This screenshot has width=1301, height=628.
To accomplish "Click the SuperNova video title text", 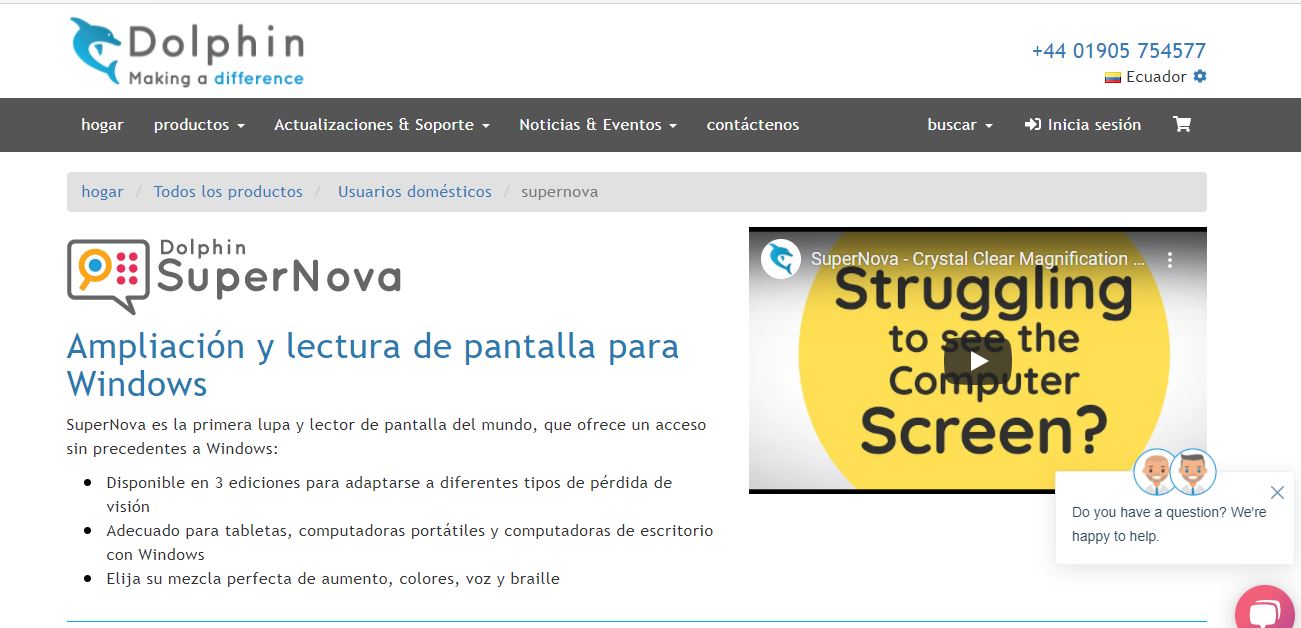I will [x=978, y=259].
